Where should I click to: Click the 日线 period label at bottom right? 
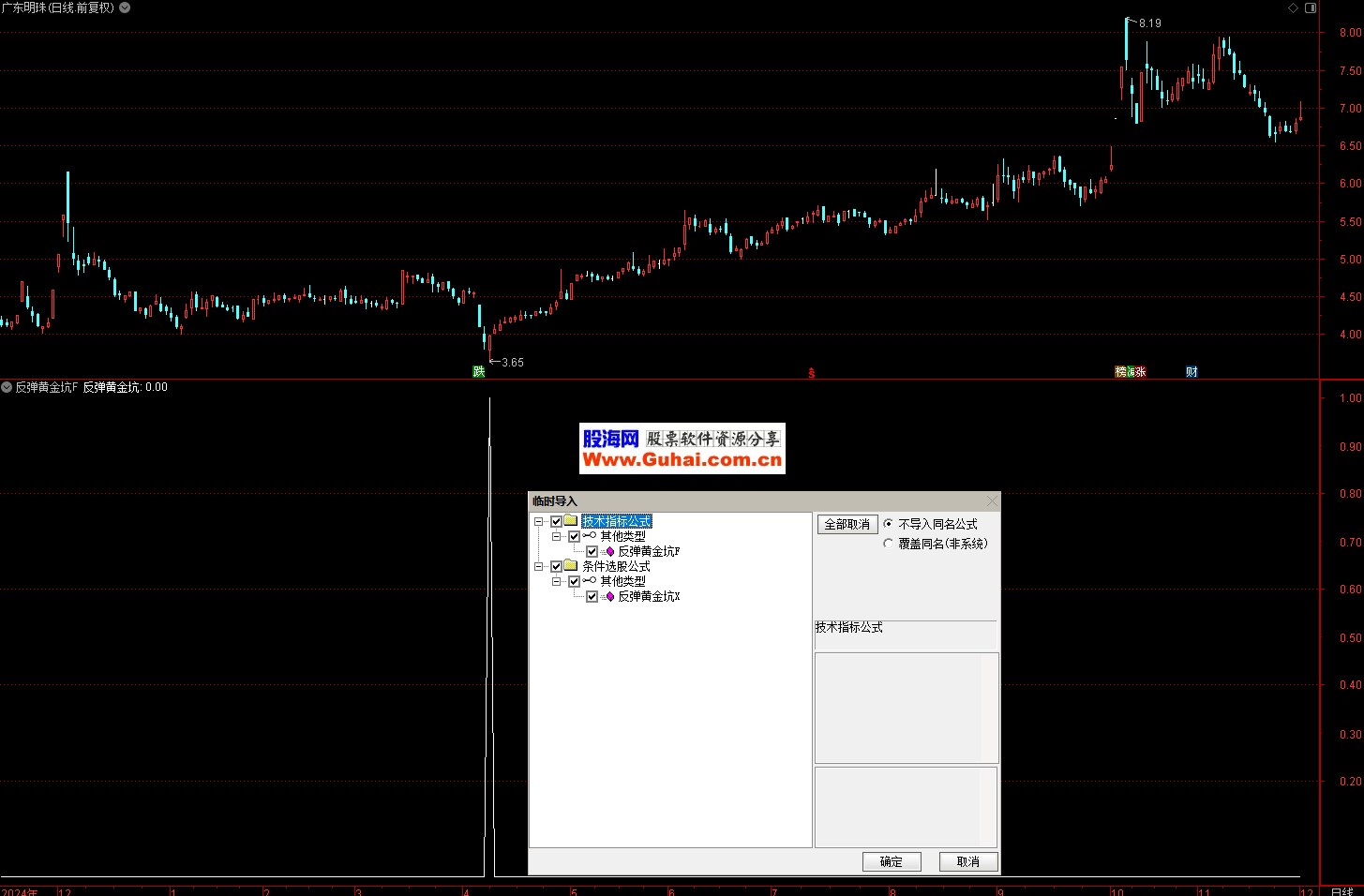[x=1342, y=891]
